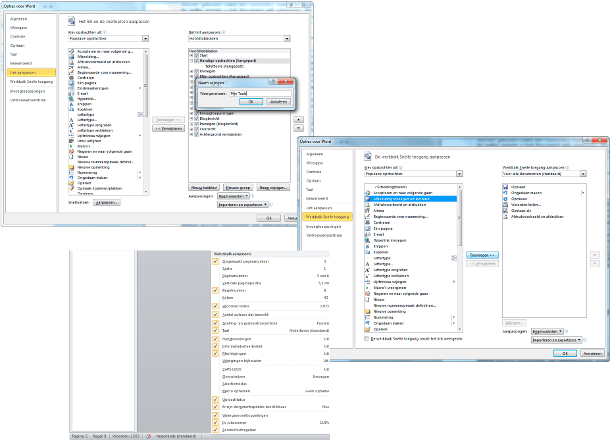
Task: Click << Verwijderen in the Lint aanpassen dialog
Action: [x=169, y=128]
